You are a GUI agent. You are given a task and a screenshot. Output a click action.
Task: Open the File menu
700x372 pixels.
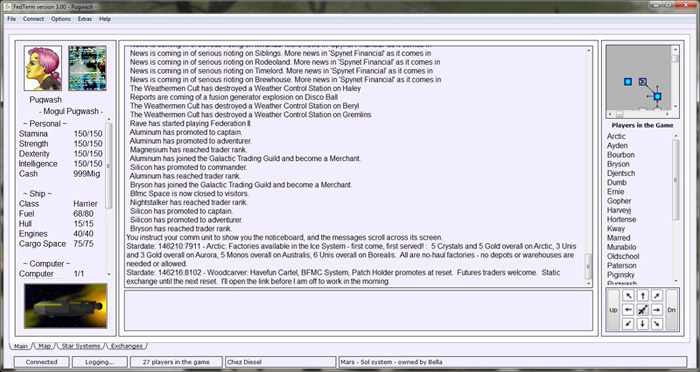pos(12,19)
